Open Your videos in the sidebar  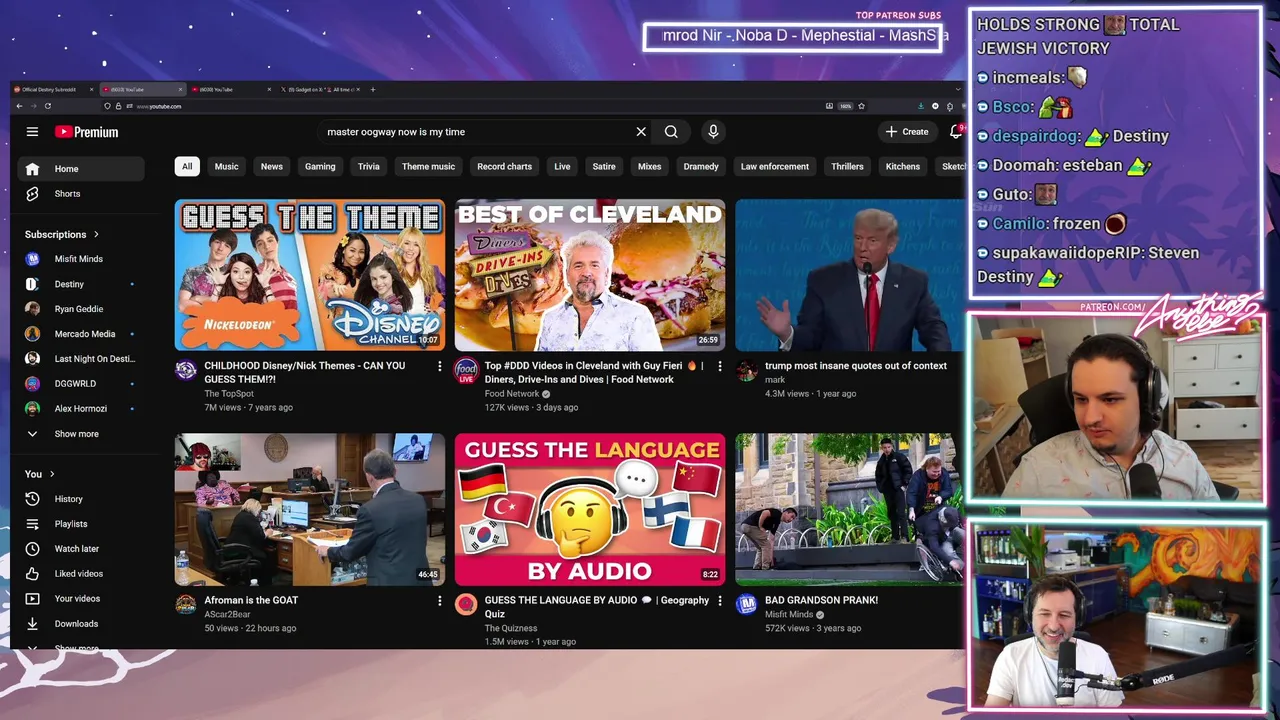point(80,599)
